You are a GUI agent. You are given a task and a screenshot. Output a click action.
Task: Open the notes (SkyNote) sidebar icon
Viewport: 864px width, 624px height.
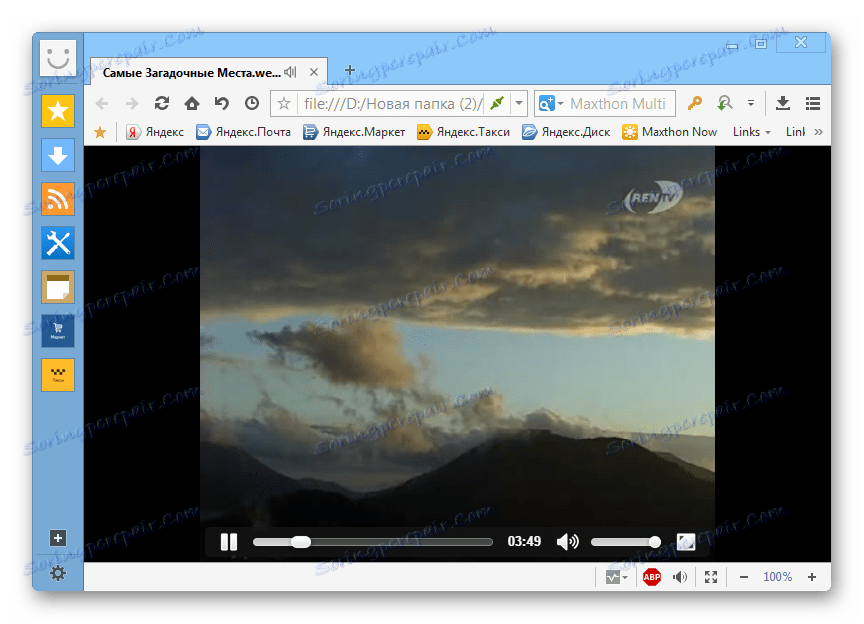point(58,287)
